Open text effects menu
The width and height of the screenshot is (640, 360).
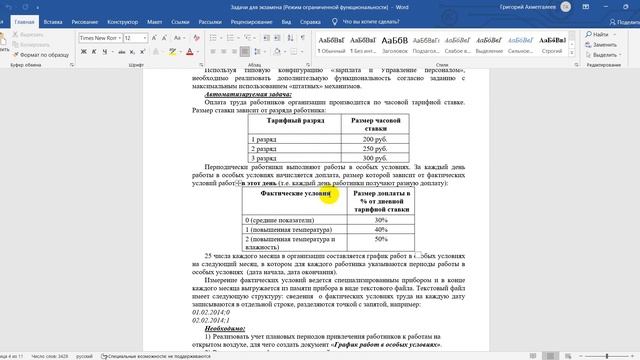click(x=156, y=52)
